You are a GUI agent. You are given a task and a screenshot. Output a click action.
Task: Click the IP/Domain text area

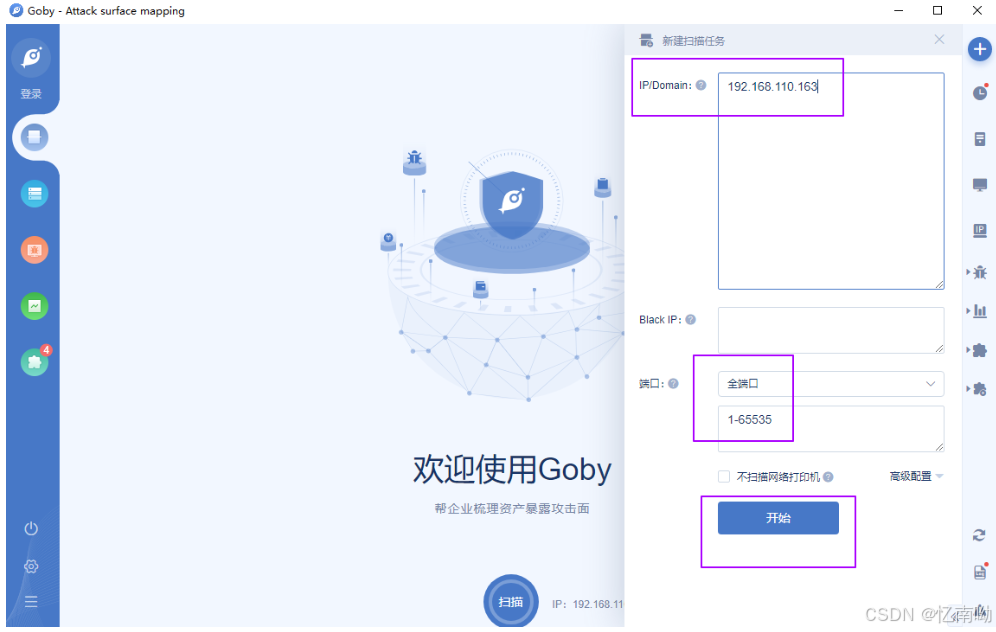[x=831, y=181]
